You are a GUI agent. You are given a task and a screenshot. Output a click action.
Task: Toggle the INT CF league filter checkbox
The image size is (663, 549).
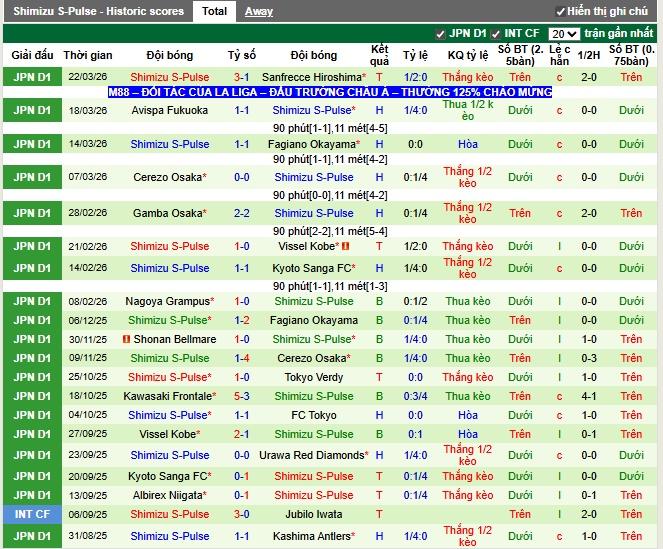click(x=494, y=34)
